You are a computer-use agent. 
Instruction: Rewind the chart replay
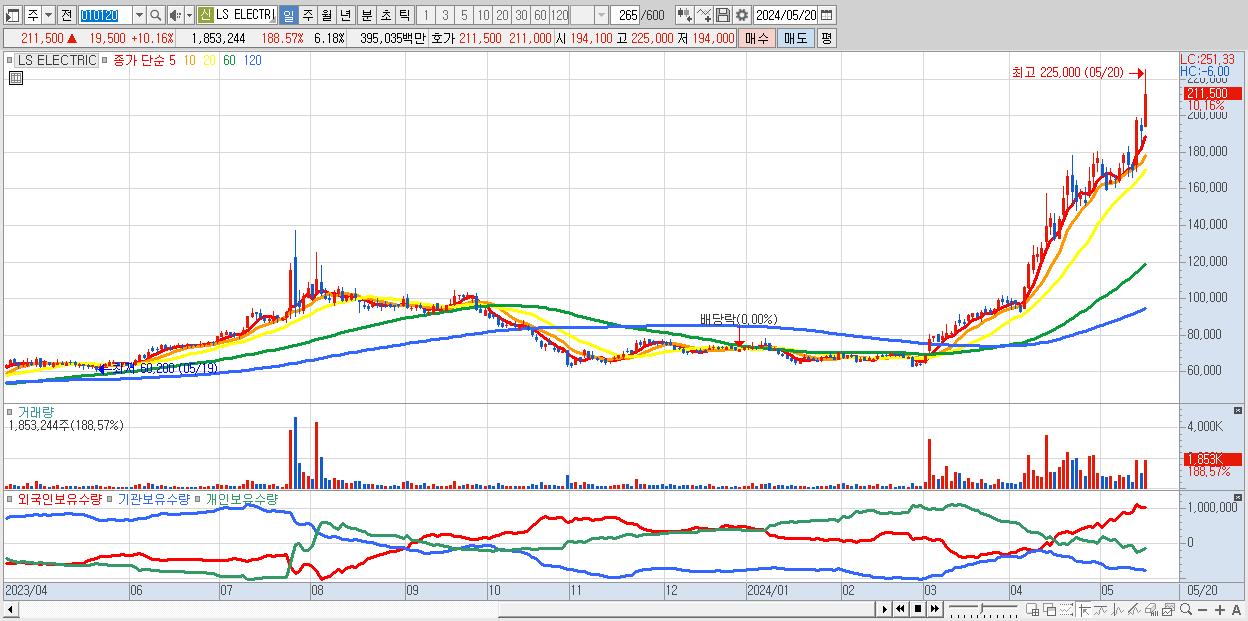click(900, 609)
